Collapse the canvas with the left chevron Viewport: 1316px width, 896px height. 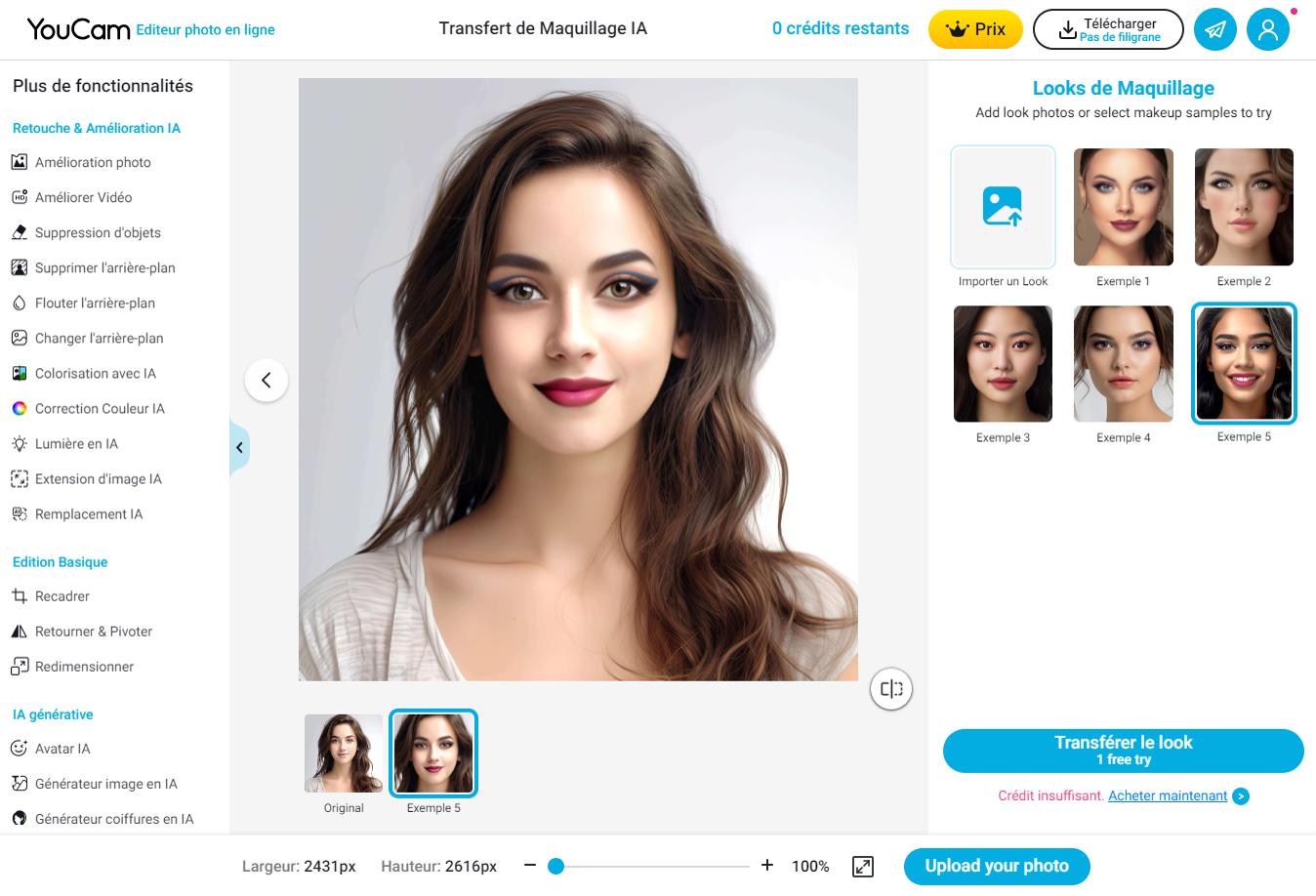267,380
